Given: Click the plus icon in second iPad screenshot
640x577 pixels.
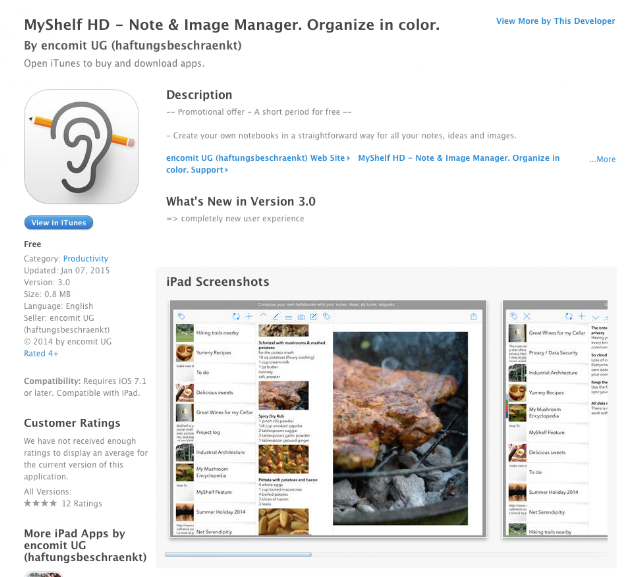Looking at the screenshot, I should (x=582, y=316).
